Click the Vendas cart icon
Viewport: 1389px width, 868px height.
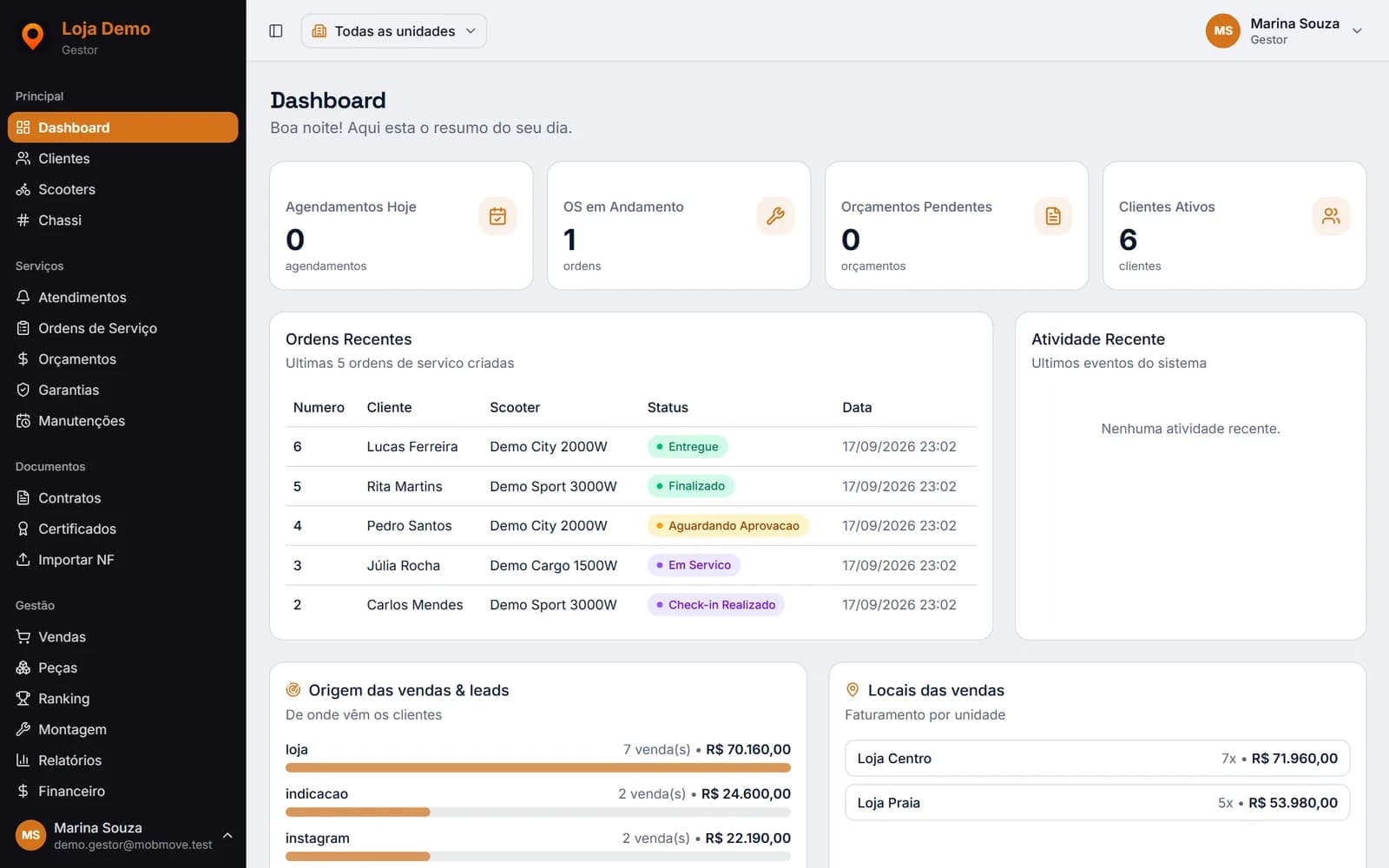[23, 636]
